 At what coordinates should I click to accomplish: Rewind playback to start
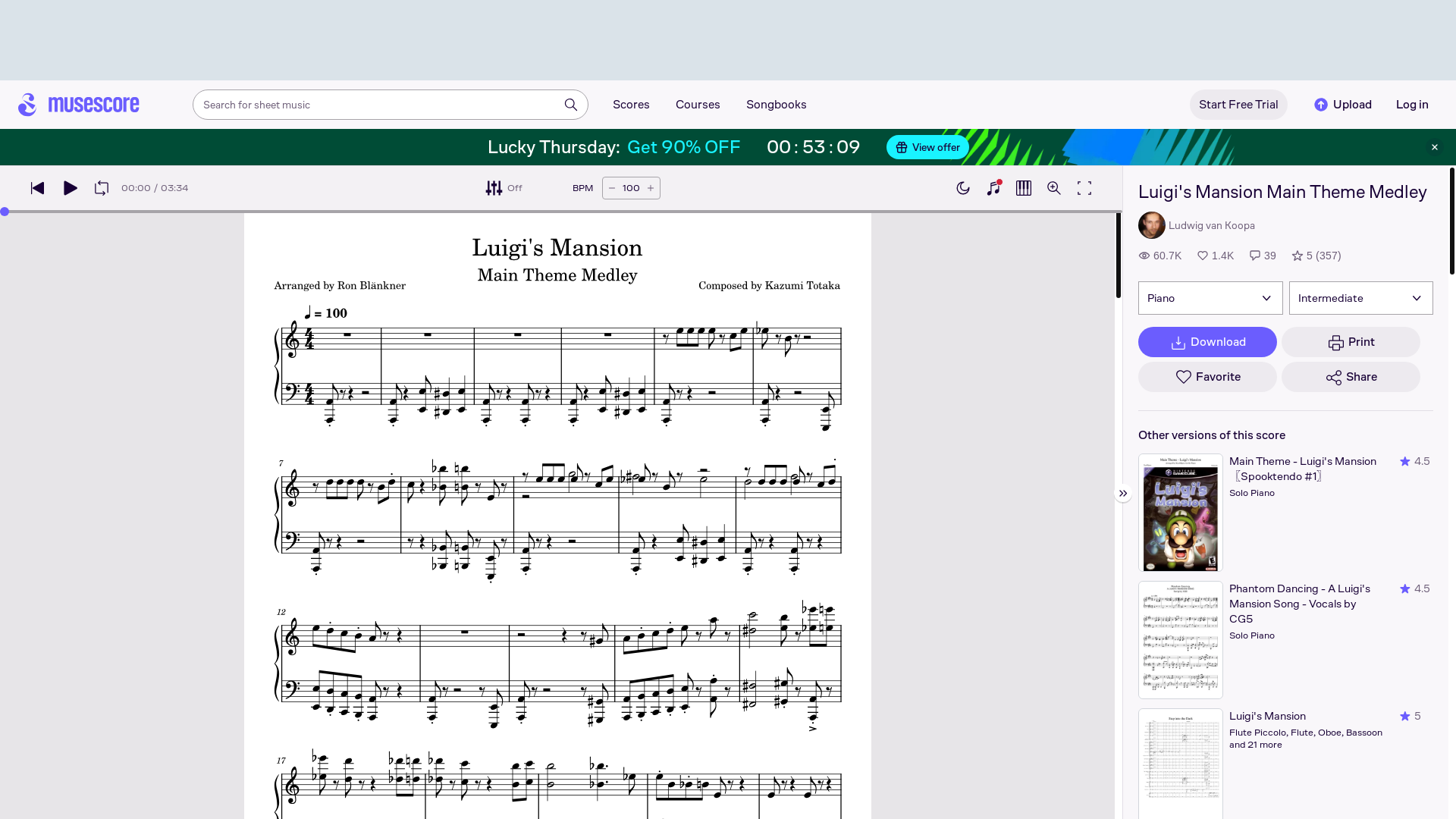click(x=37, y=188)
